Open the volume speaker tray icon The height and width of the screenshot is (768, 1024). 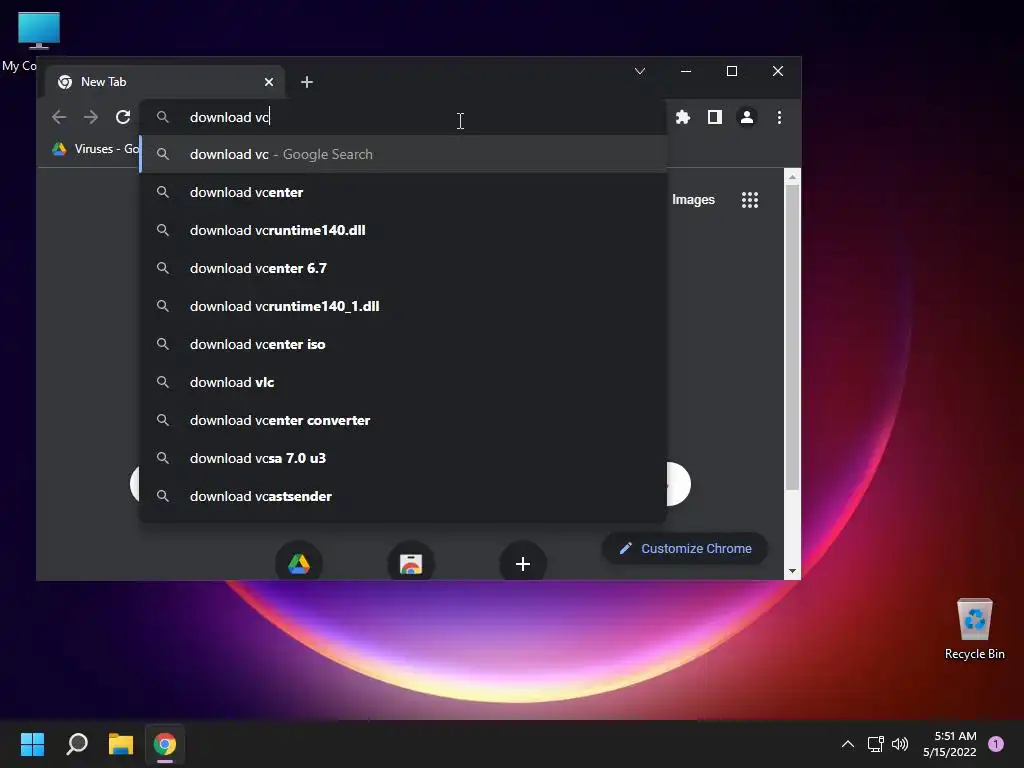coord(900,744)
